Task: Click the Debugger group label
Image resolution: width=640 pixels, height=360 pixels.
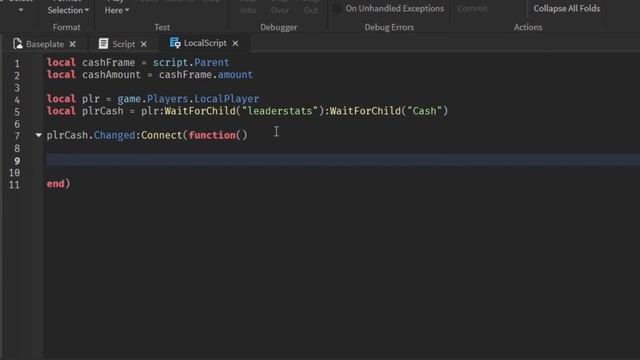Action: [279, 27]
